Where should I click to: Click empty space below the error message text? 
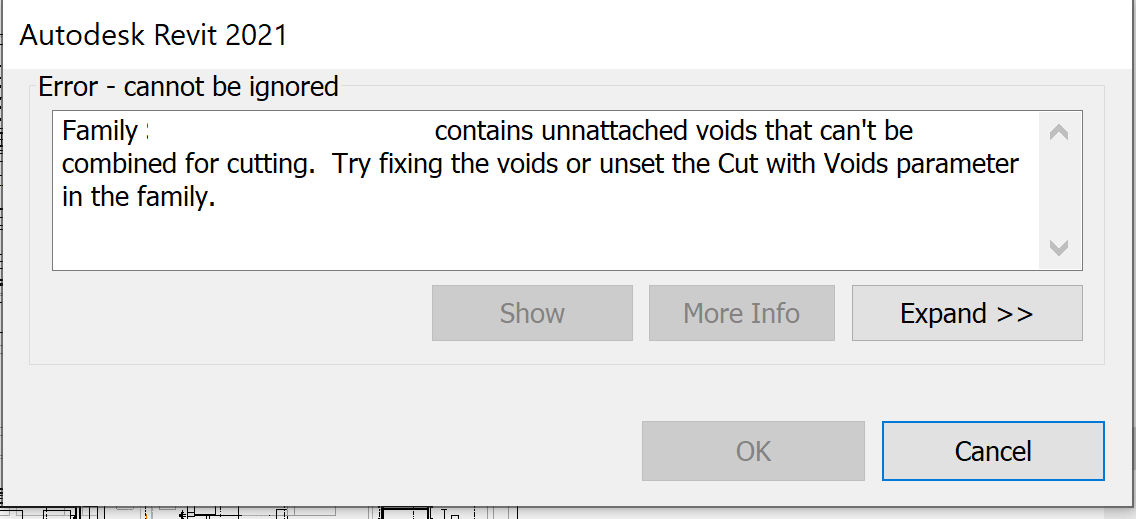click(x=500, y=240)
